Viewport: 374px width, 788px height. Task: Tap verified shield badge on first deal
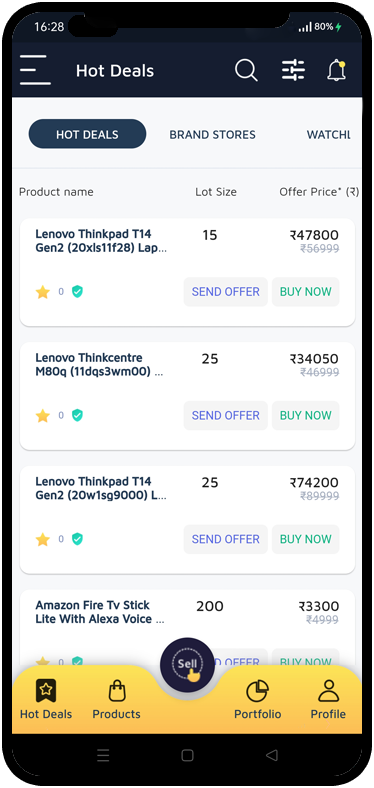[77, 291]
